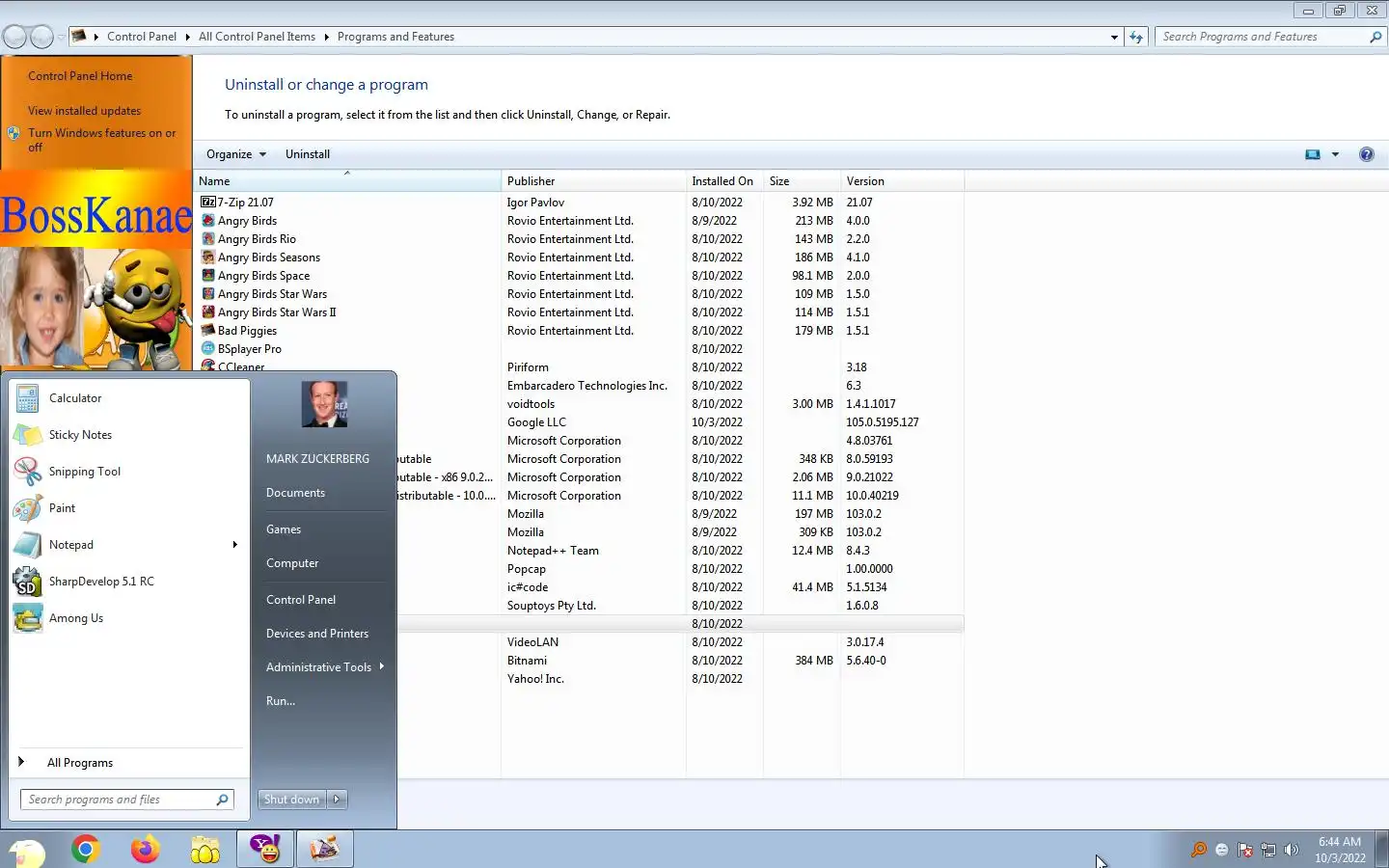Viewport: 1389px width, 868px height.
Task: Open the view options dropdown arrow
Action: (1335, 154)
